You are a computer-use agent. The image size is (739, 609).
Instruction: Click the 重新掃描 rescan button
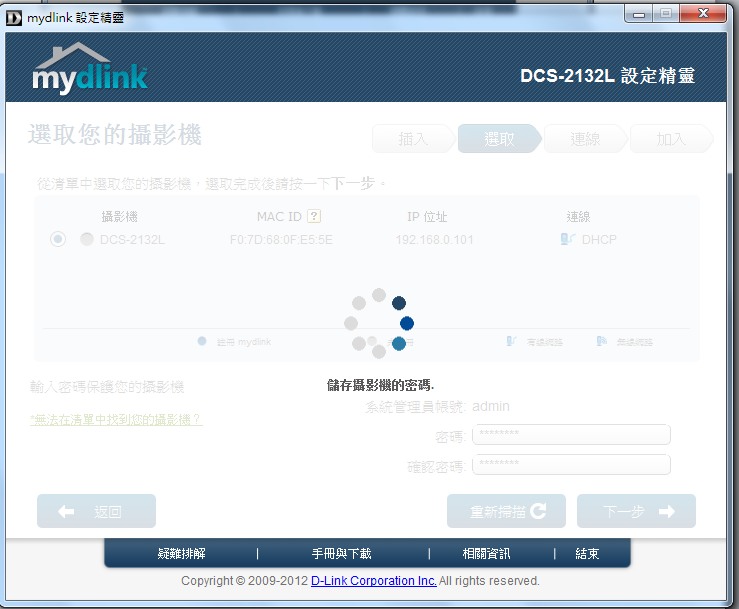coord(506,511)
